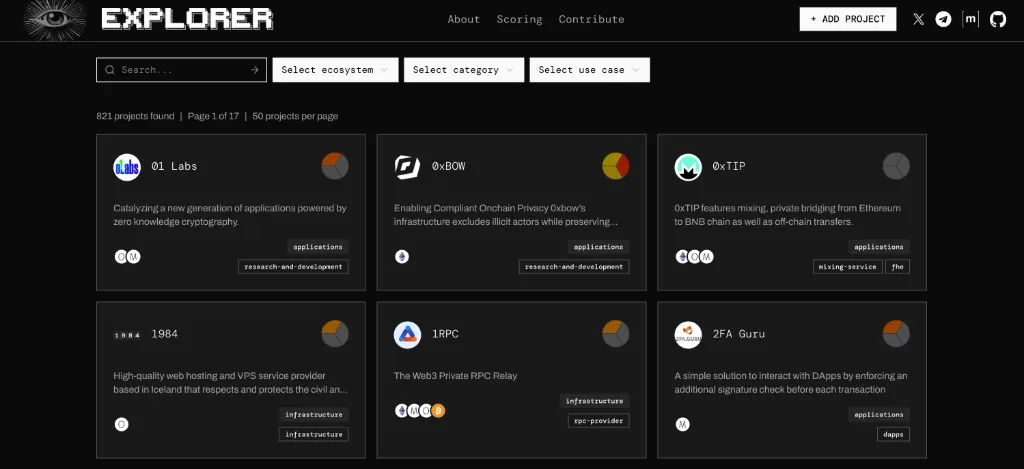Click the magnifier icon in search box

pos(110,70)
